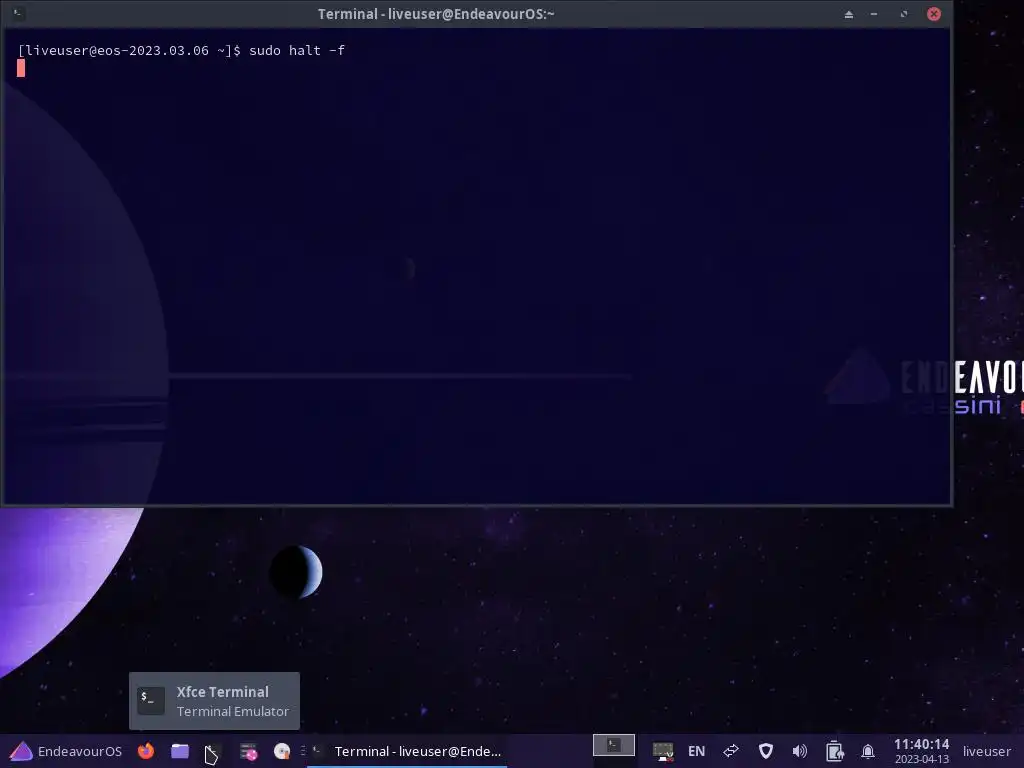Open the power manager battery icon
1024x768 pixels.
(x=834, y=752)
